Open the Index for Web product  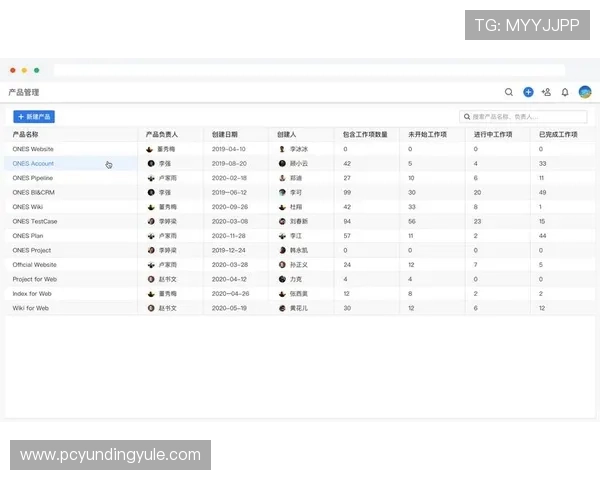[x=32, y=294]
